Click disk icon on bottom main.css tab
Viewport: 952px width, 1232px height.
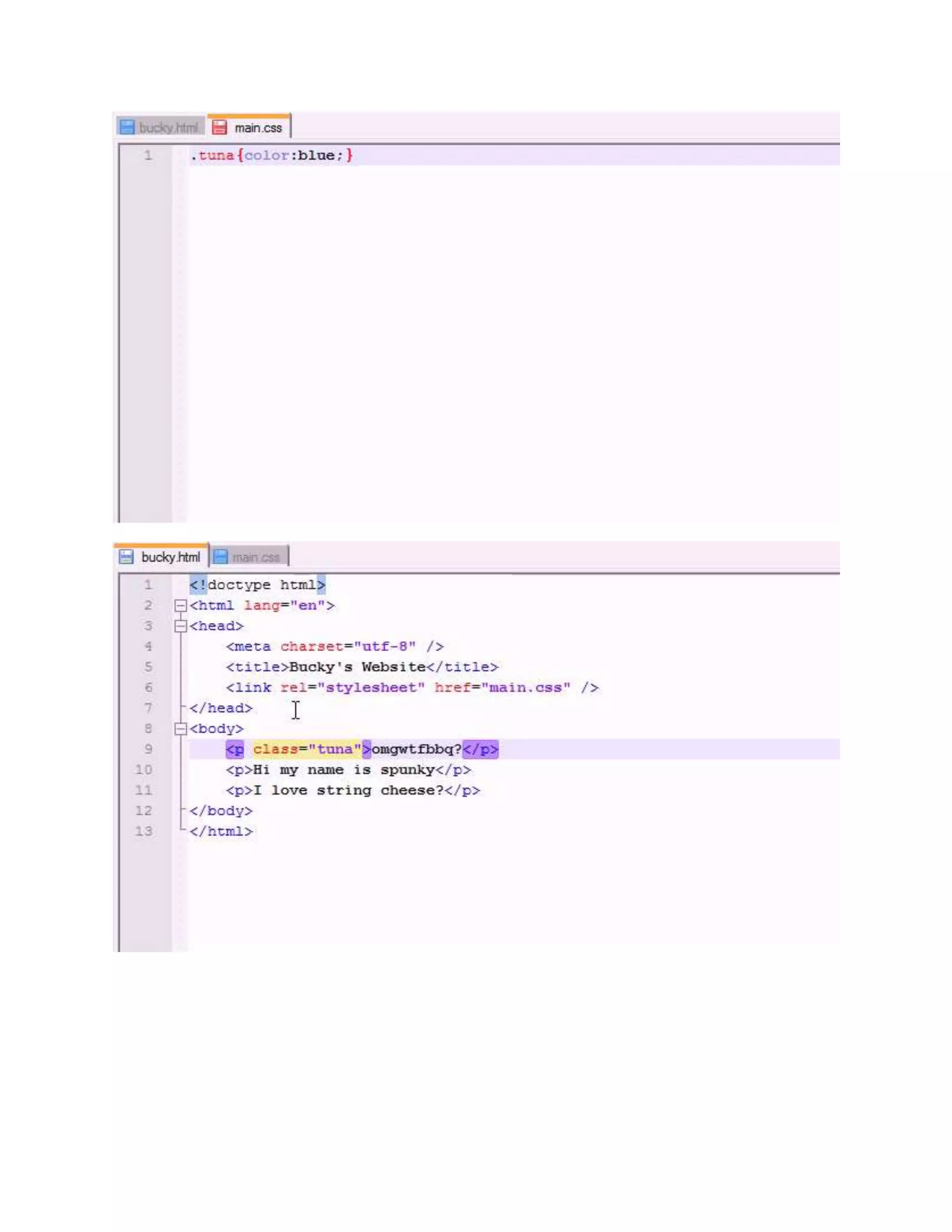[x=220, y=557]
